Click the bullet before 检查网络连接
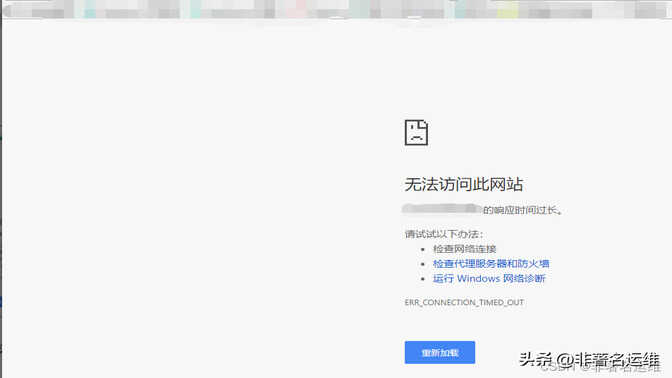The width and height of the screenshot is (672, 378). click(423, 249)
